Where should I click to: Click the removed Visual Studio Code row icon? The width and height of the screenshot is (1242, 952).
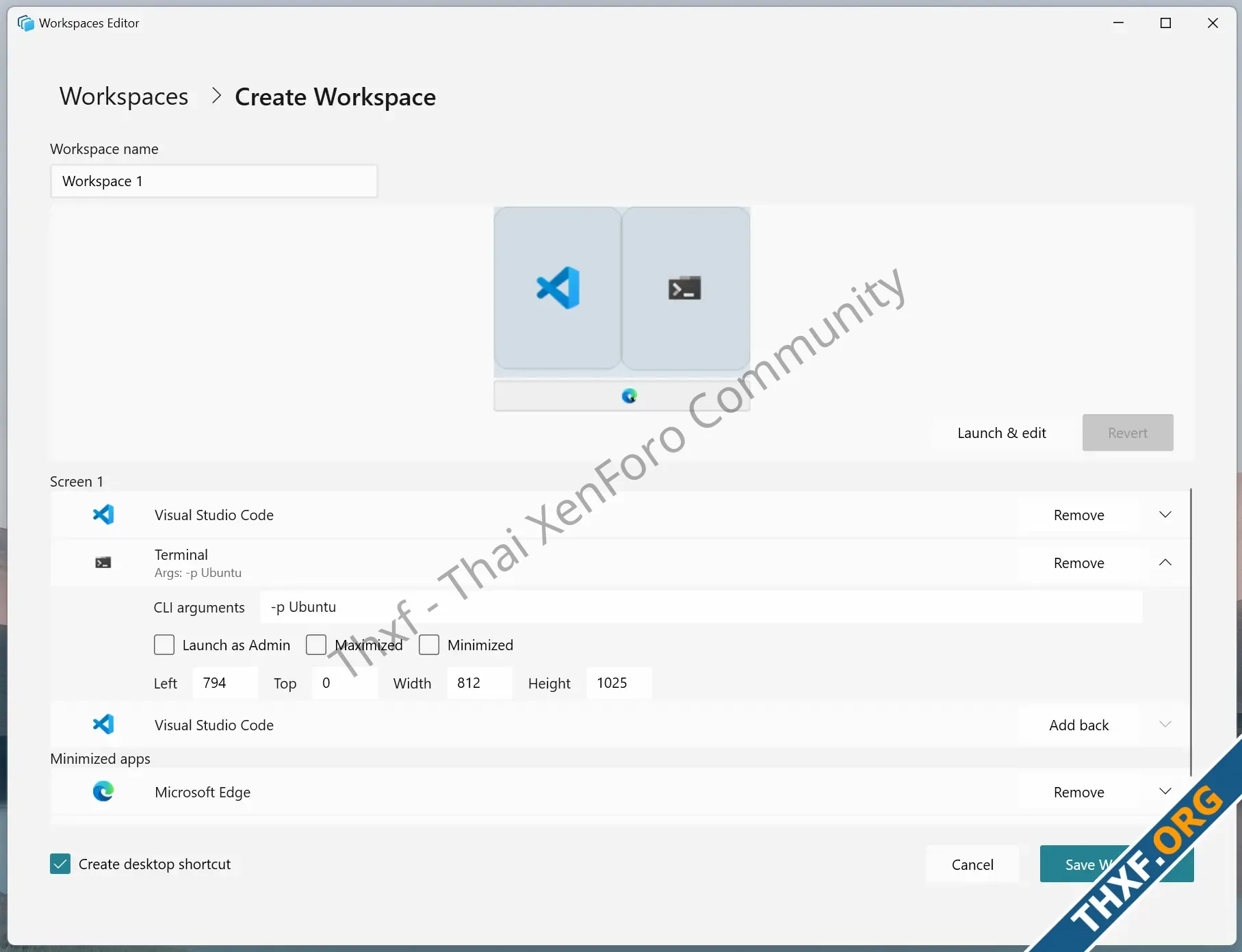pyautogui.click(x=103, y=724)
